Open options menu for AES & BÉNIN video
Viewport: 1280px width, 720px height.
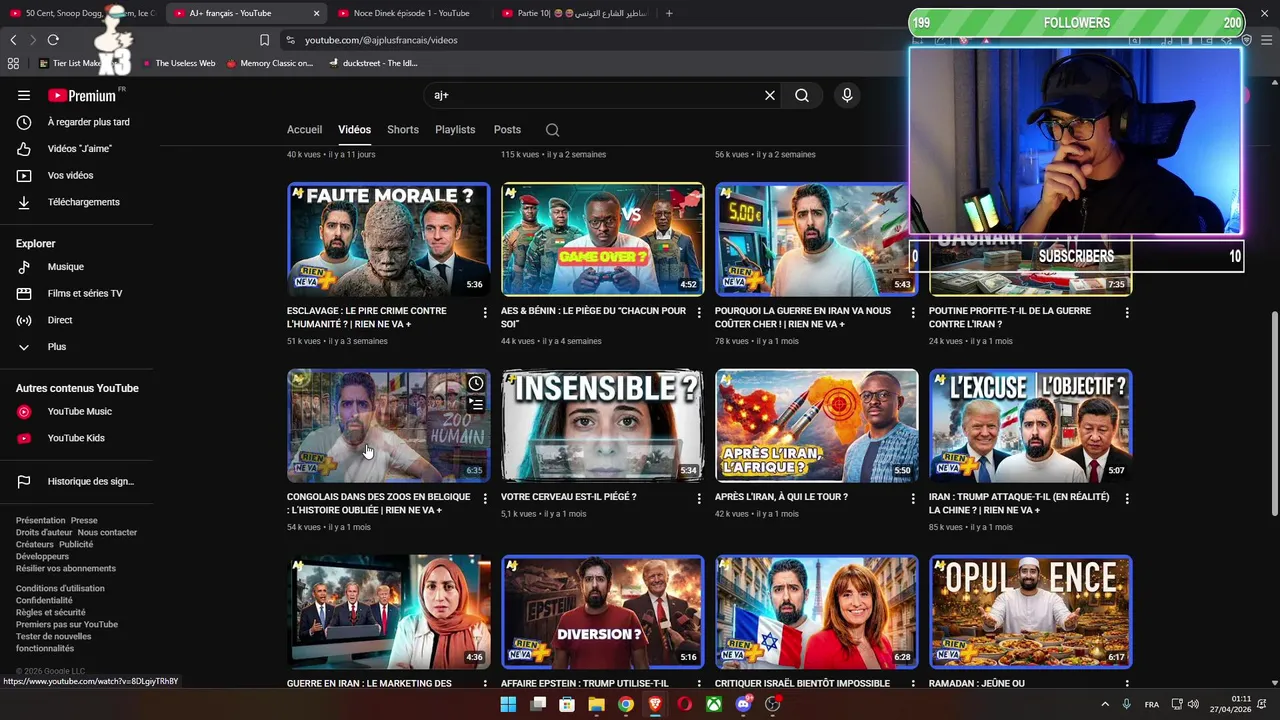699,313
